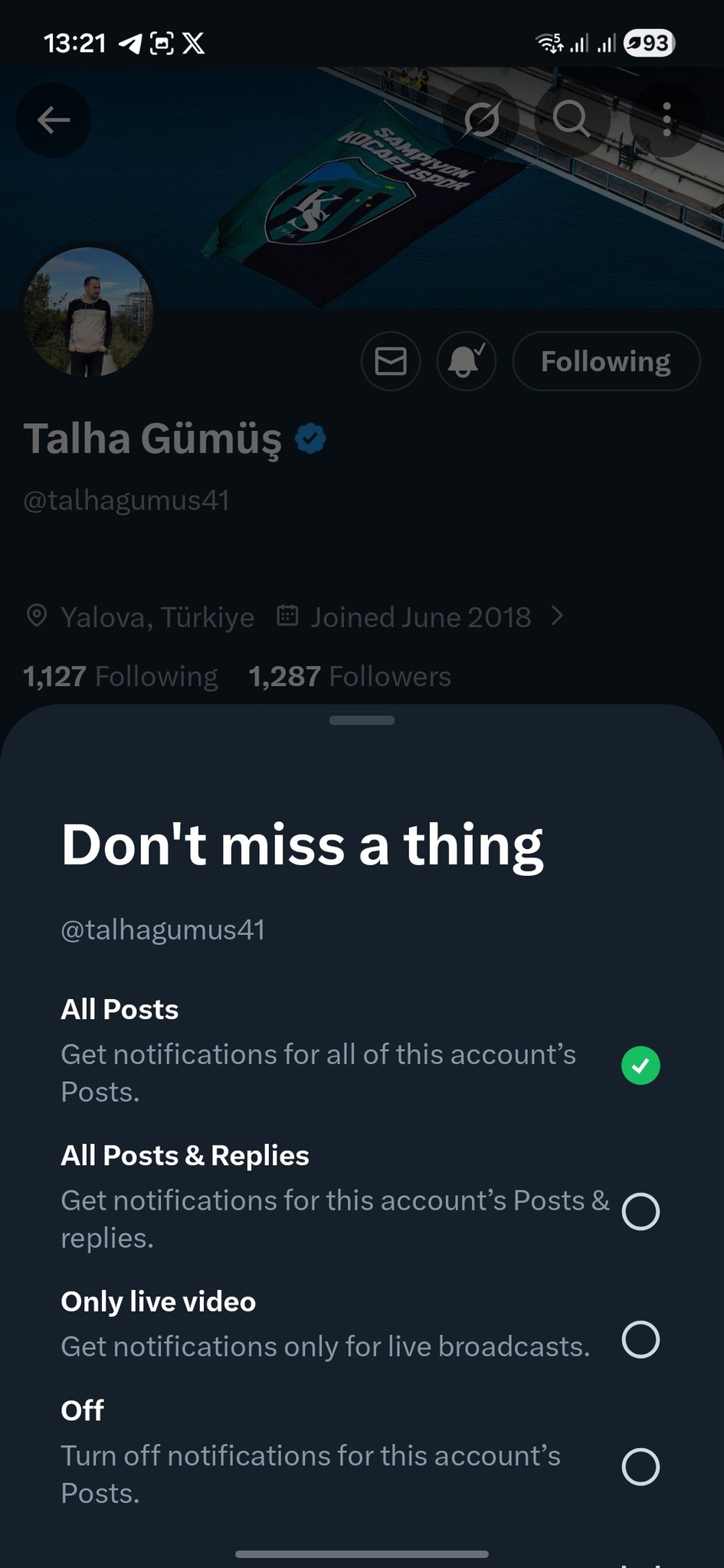Tap the Grok slashed-circle icon in header
This screenshot has width=724, height=1568.
click(x=482, y=119)
